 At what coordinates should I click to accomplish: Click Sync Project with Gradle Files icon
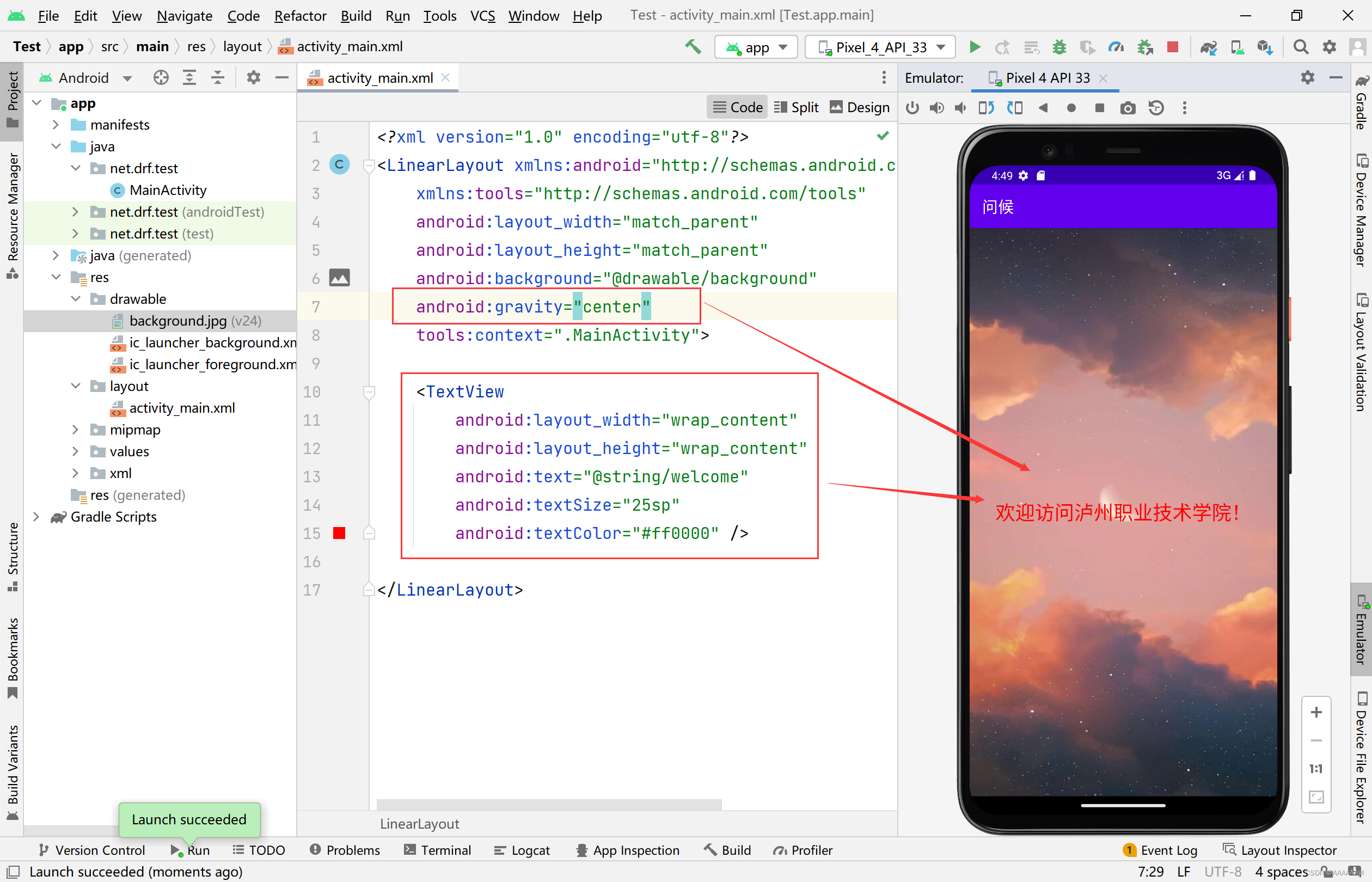pos(1208,47)
